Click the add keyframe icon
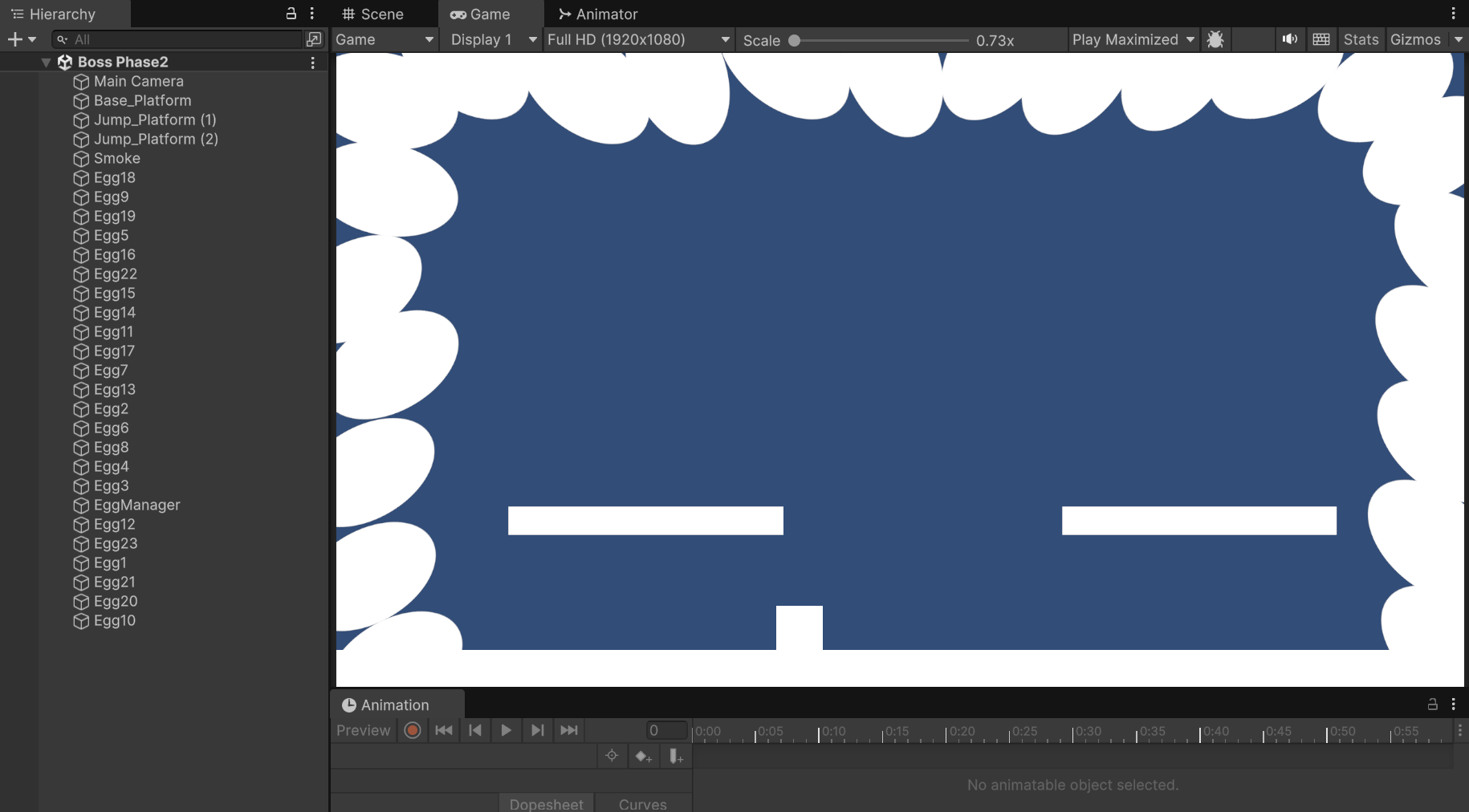The image size is (1469, 812). [x=643, y=756]
